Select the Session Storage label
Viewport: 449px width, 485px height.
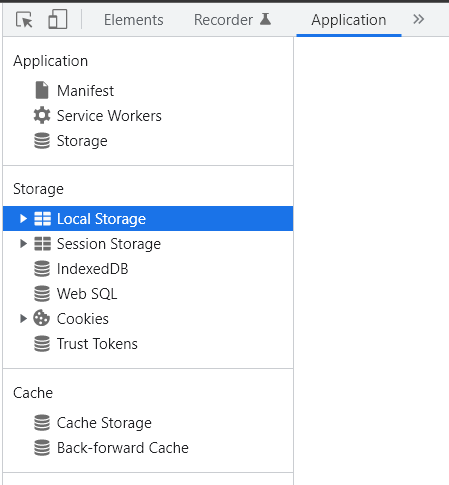(109, 244)
